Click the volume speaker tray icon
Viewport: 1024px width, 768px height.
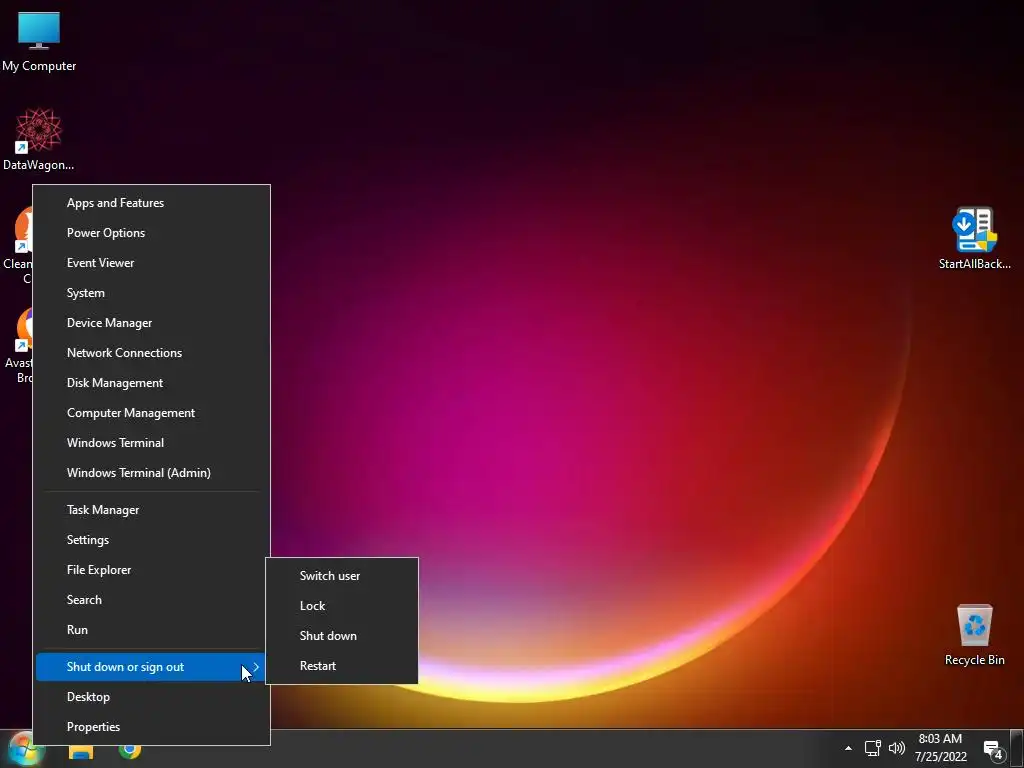pyautogui.click(x=897, y=748)
